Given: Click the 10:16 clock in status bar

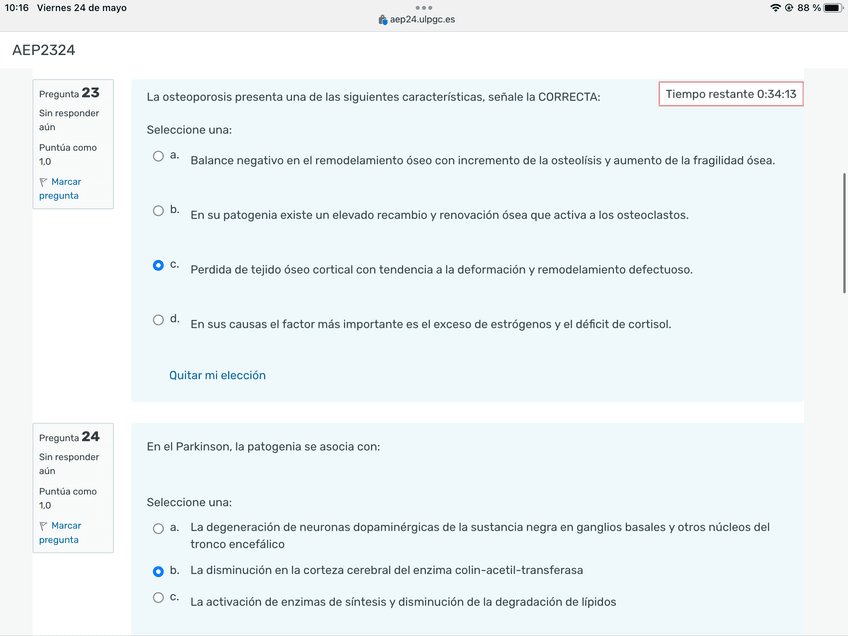Looking at the screenshot, I should 17,8.
